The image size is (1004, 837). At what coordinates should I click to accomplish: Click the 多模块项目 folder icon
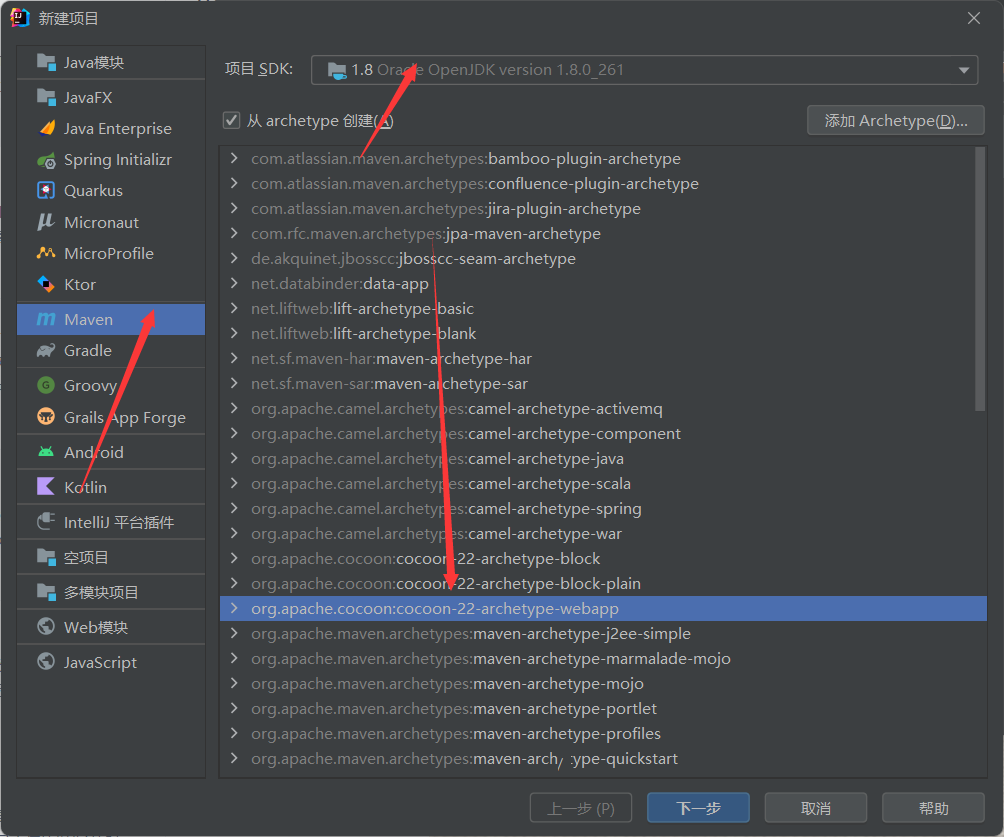[46, 592]
